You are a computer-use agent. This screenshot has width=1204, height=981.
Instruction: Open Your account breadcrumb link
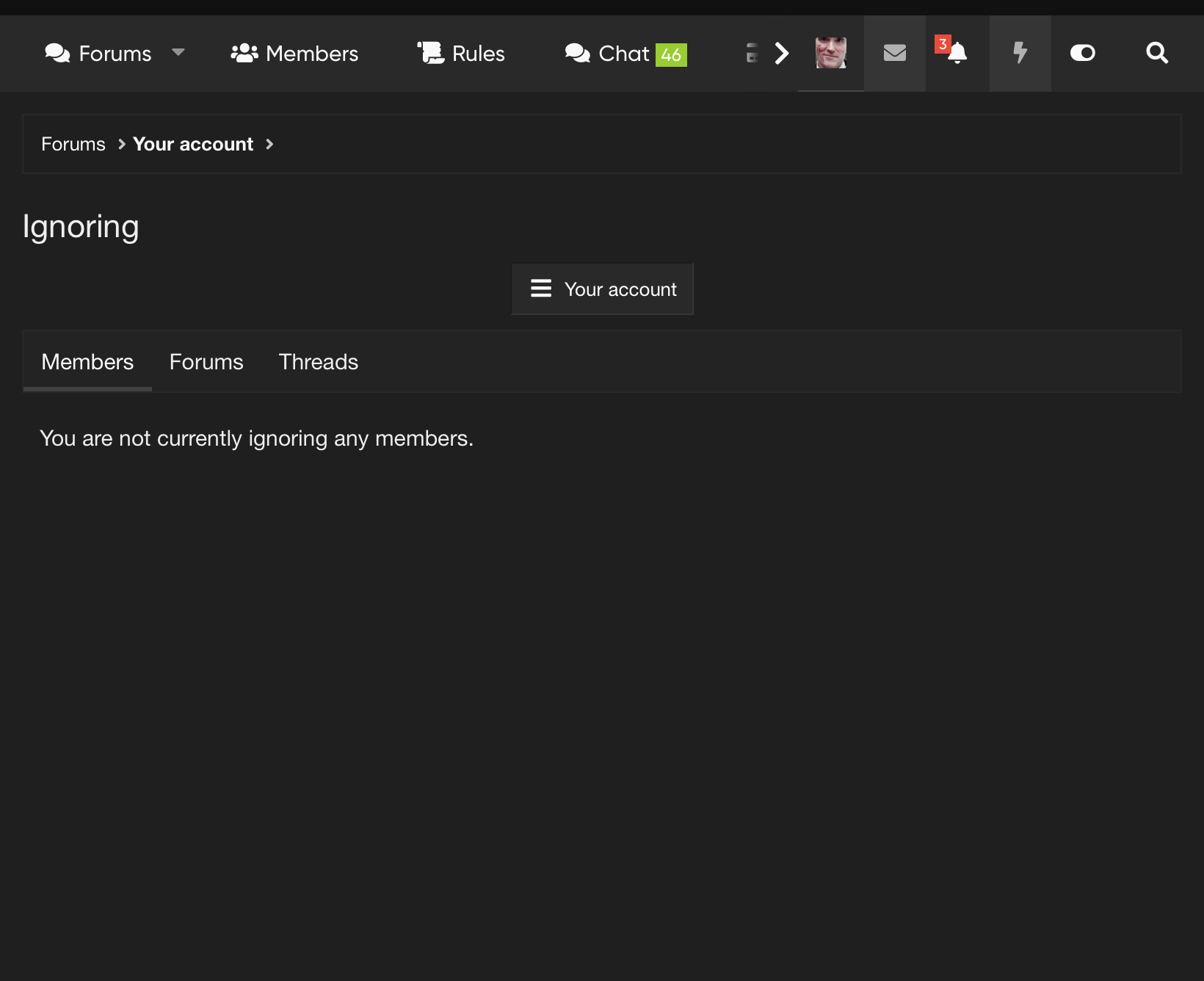tap(193, 144)
